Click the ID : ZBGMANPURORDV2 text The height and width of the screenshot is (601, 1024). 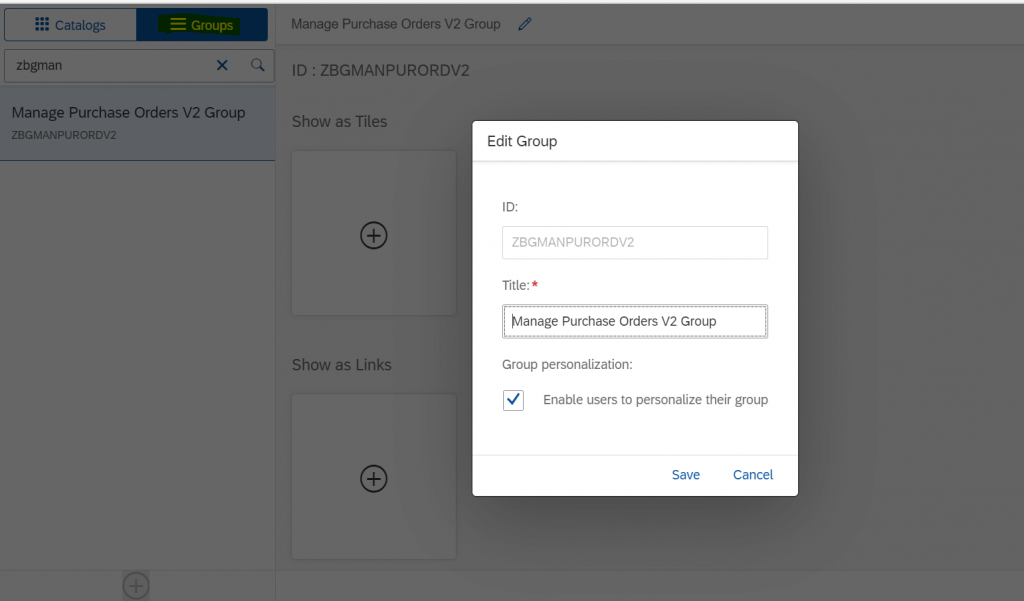(x=381, y=71)
